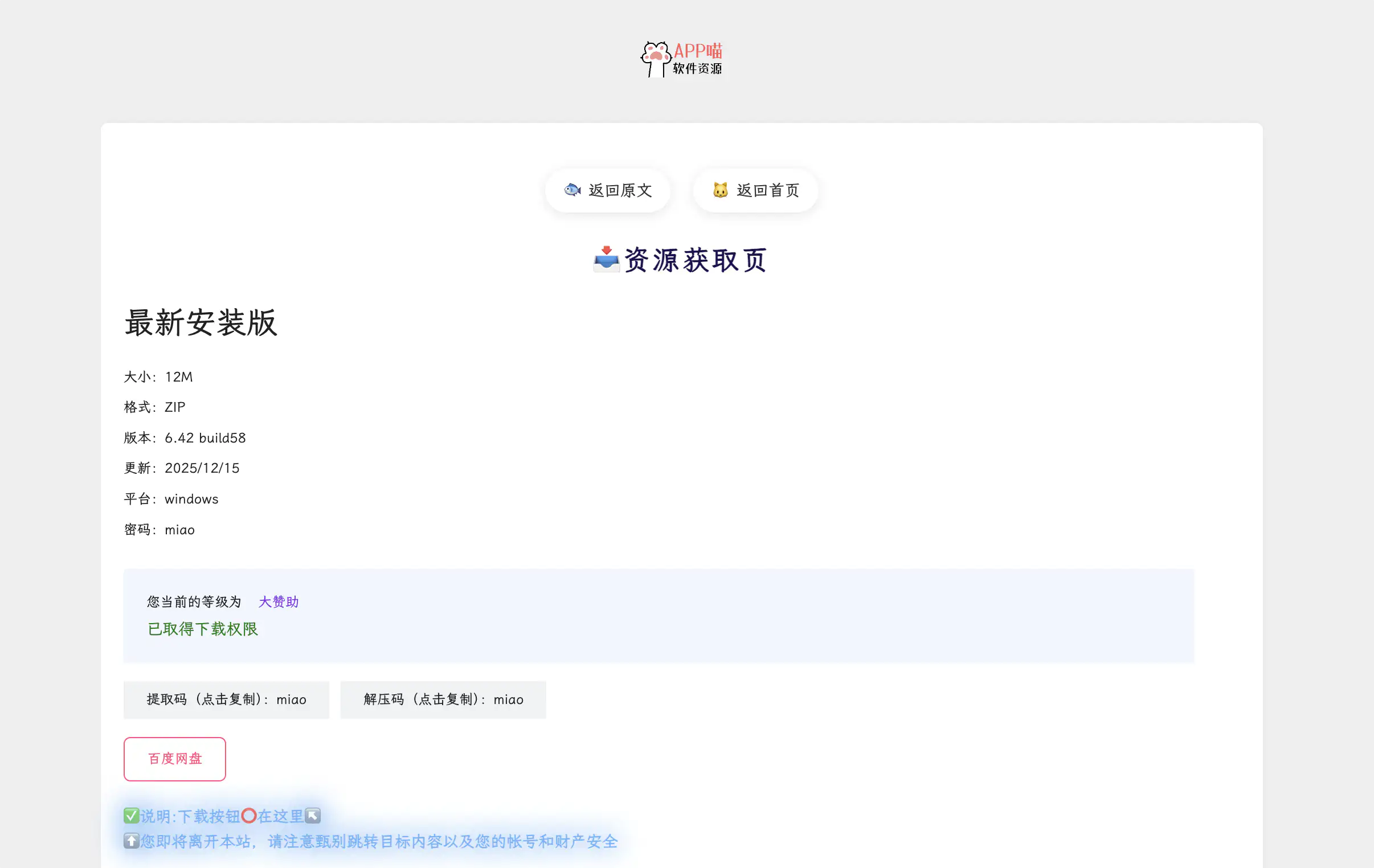Copy the 提取码 by clicking its box

pos(226,699)
